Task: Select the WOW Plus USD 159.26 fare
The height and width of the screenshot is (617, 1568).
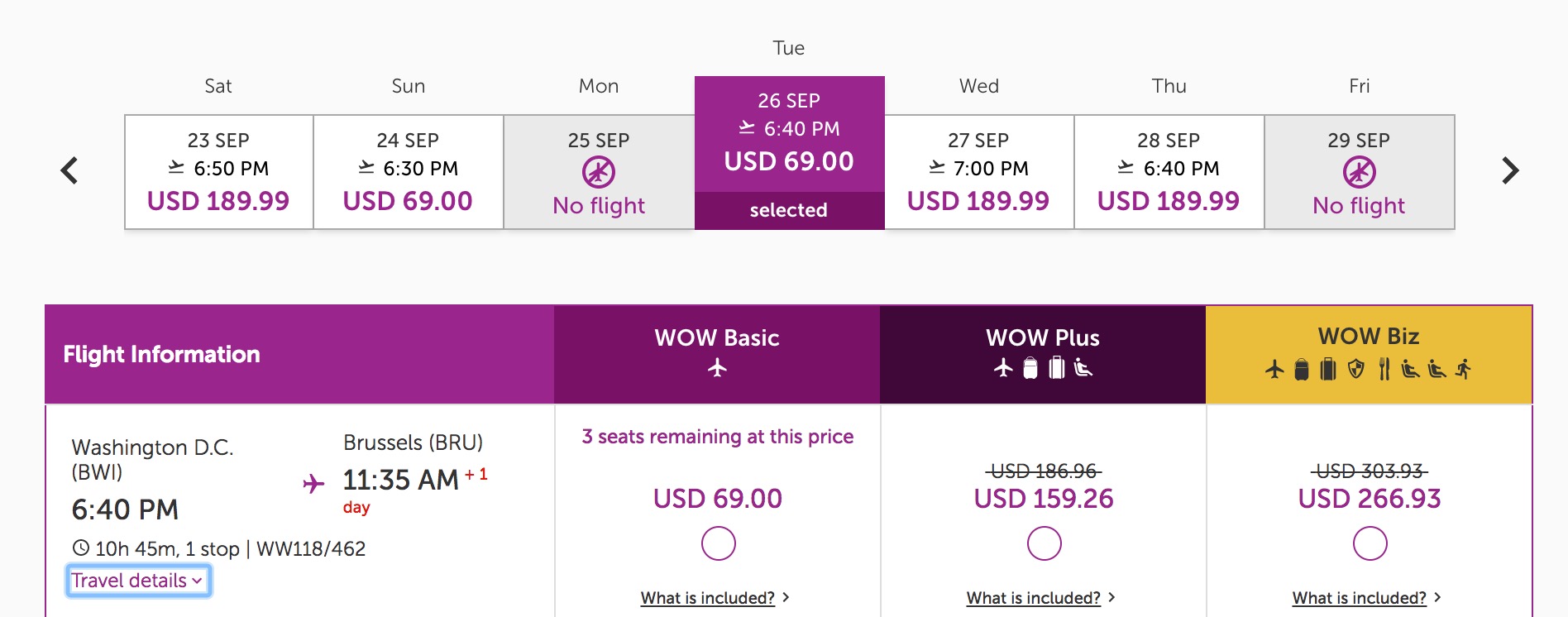Action: click(x=1044, y=543)
